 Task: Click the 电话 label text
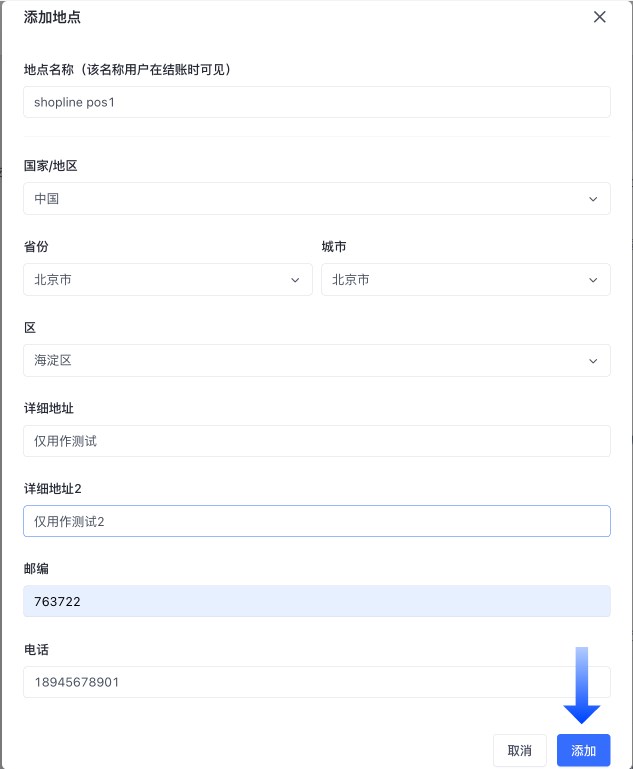36,650
